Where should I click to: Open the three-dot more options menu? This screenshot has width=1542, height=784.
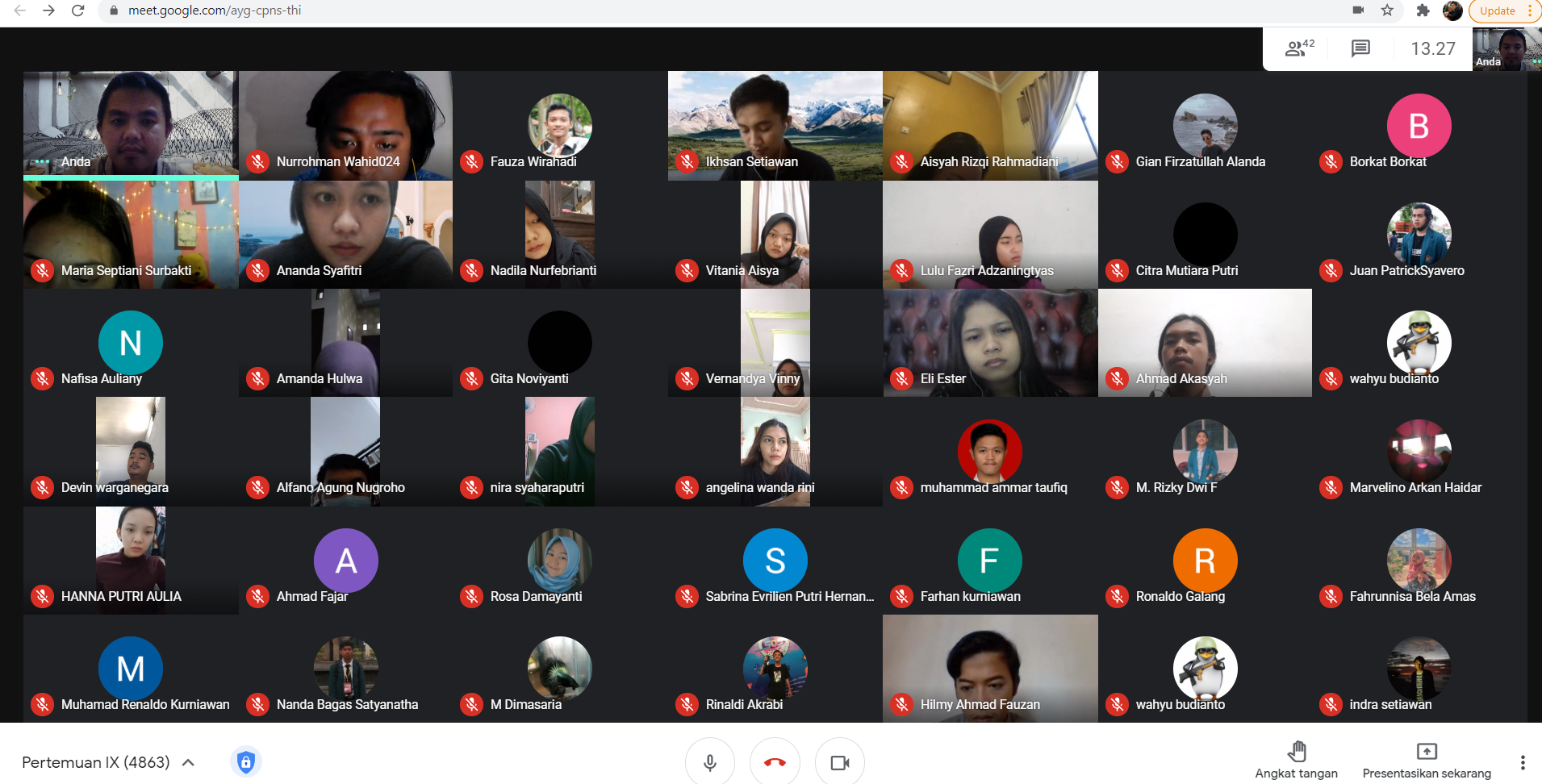pyautogui.click(x=1522, y=762)
